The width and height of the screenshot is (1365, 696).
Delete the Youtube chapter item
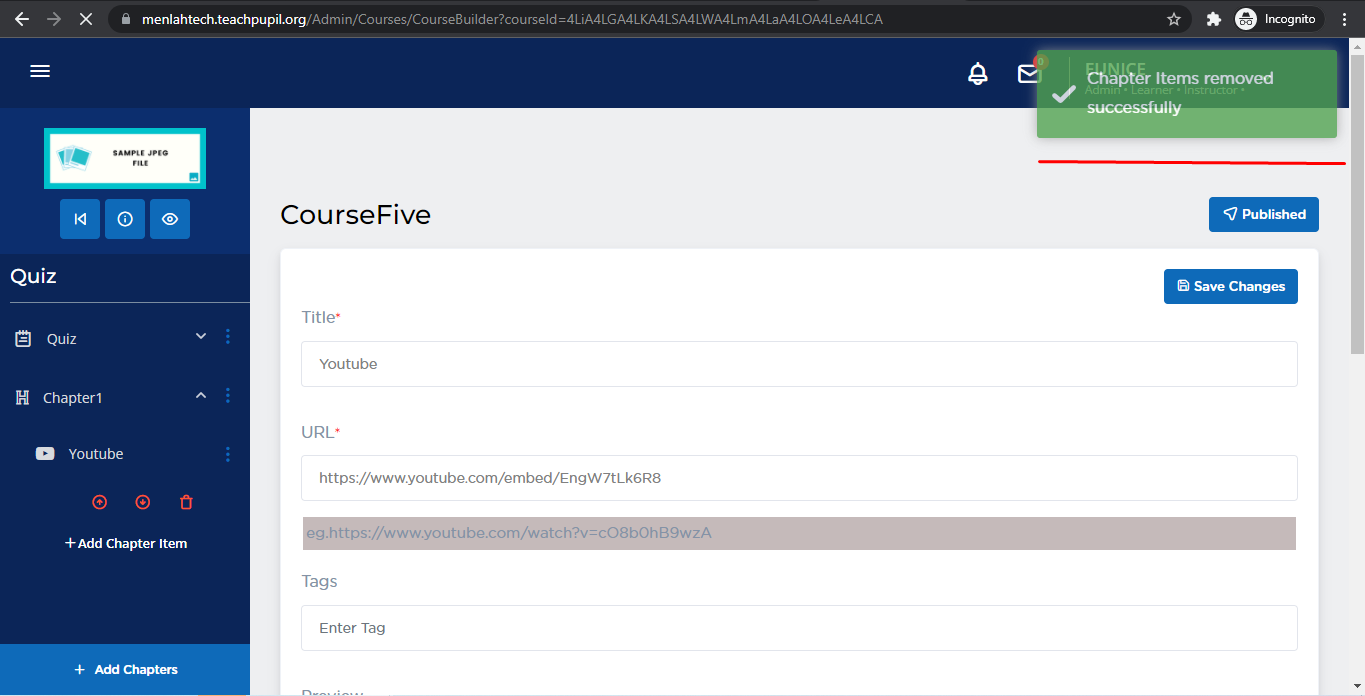(x=186, y=502)
